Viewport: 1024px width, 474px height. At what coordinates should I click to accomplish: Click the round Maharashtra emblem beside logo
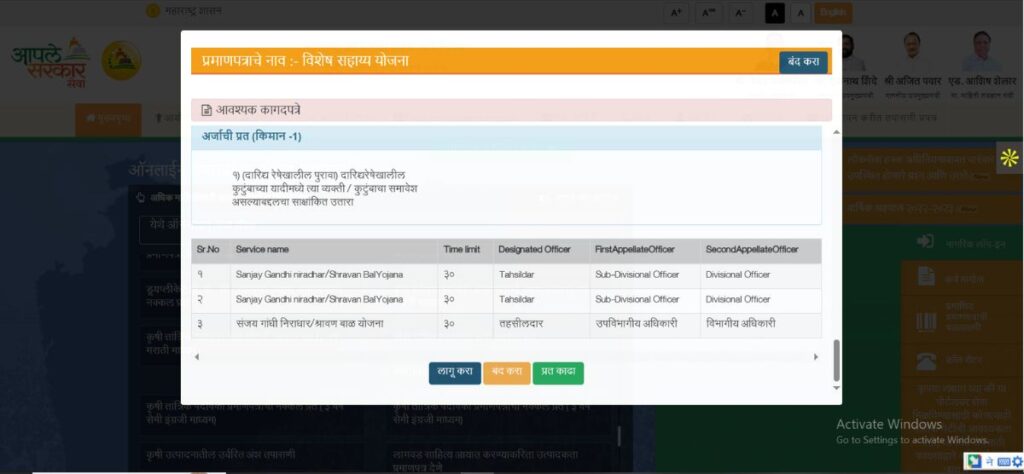(121, 61)
